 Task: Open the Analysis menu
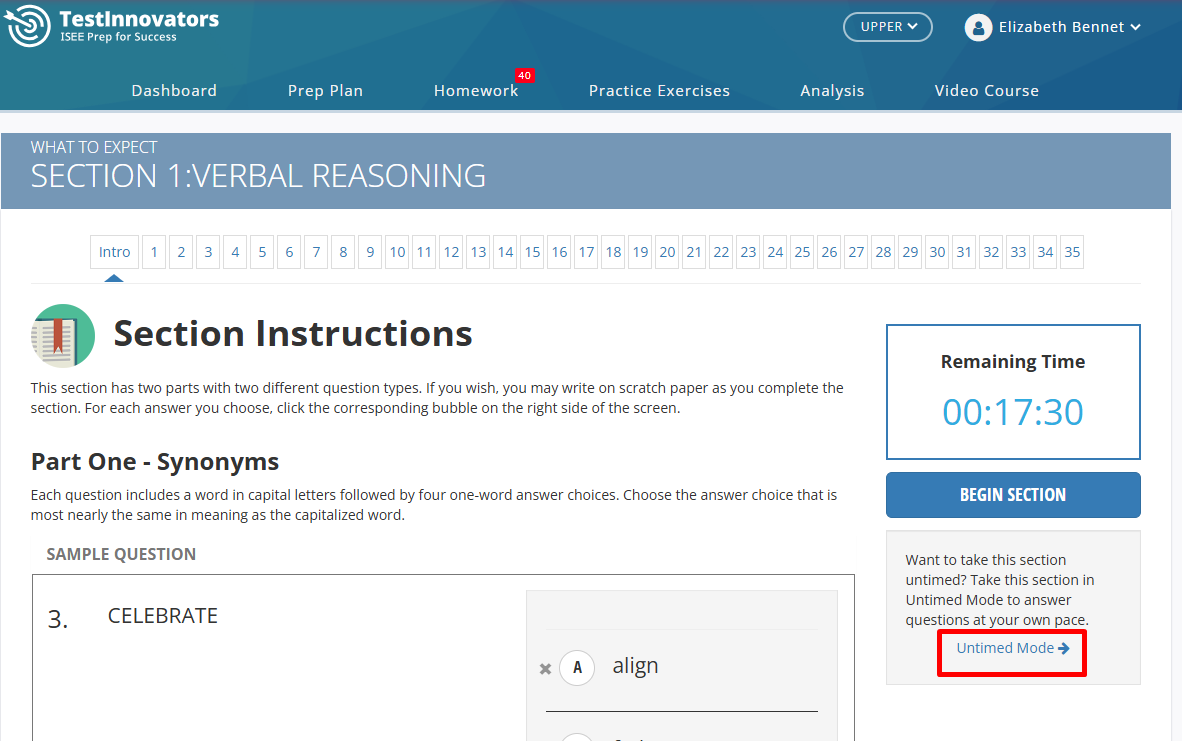coord(832,90)
